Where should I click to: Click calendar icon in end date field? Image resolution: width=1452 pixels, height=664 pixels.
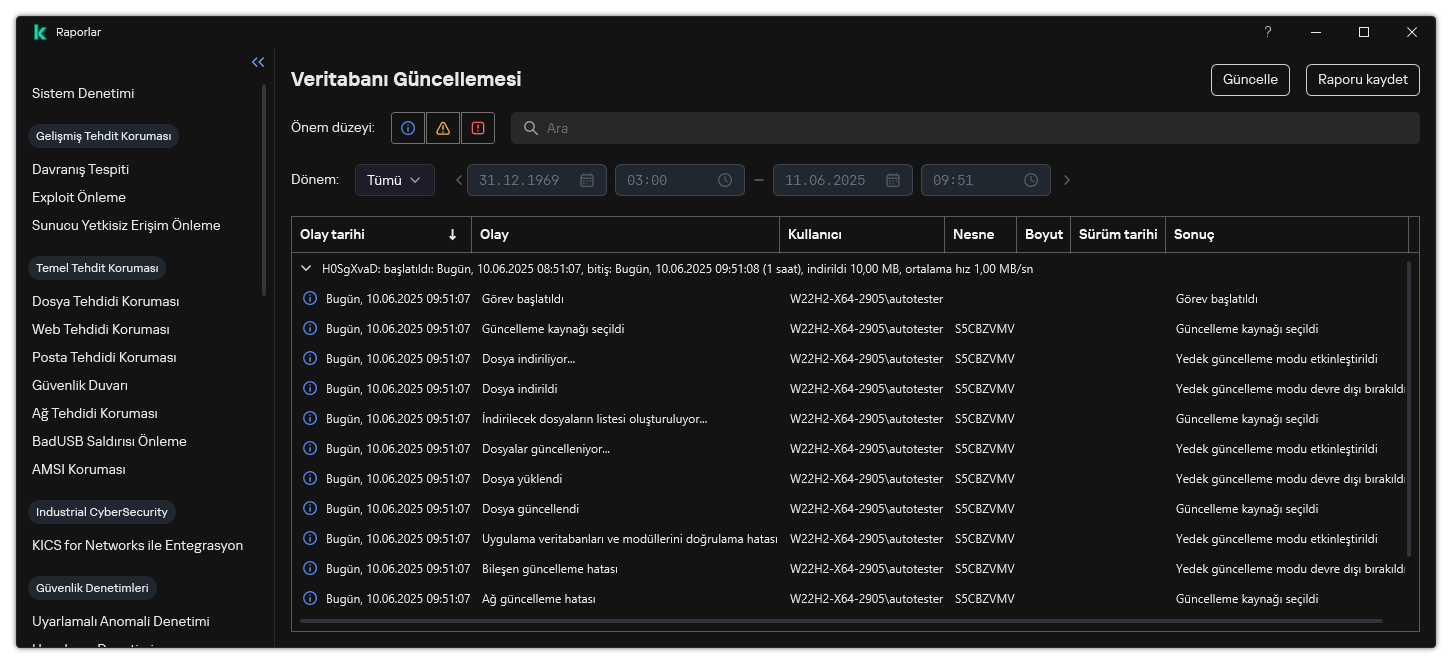(x=895, y=180)
